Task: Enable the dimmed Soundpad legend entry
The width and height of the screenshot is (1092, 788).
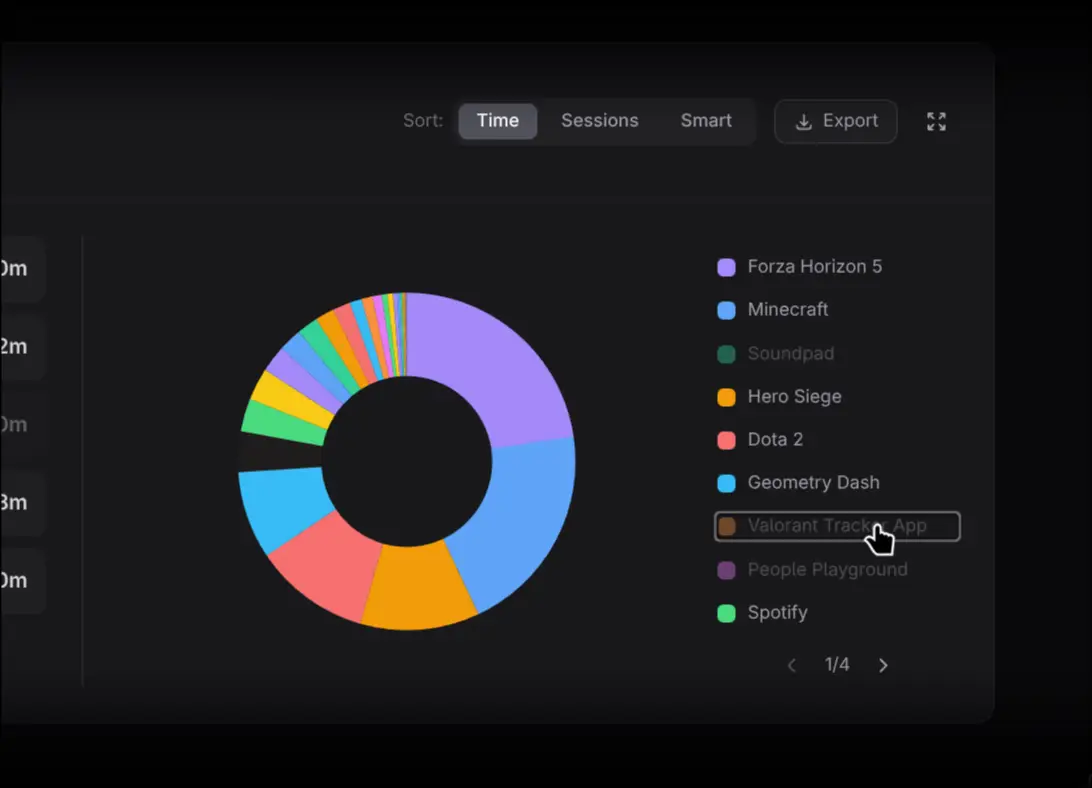Action: coord(776,354)
